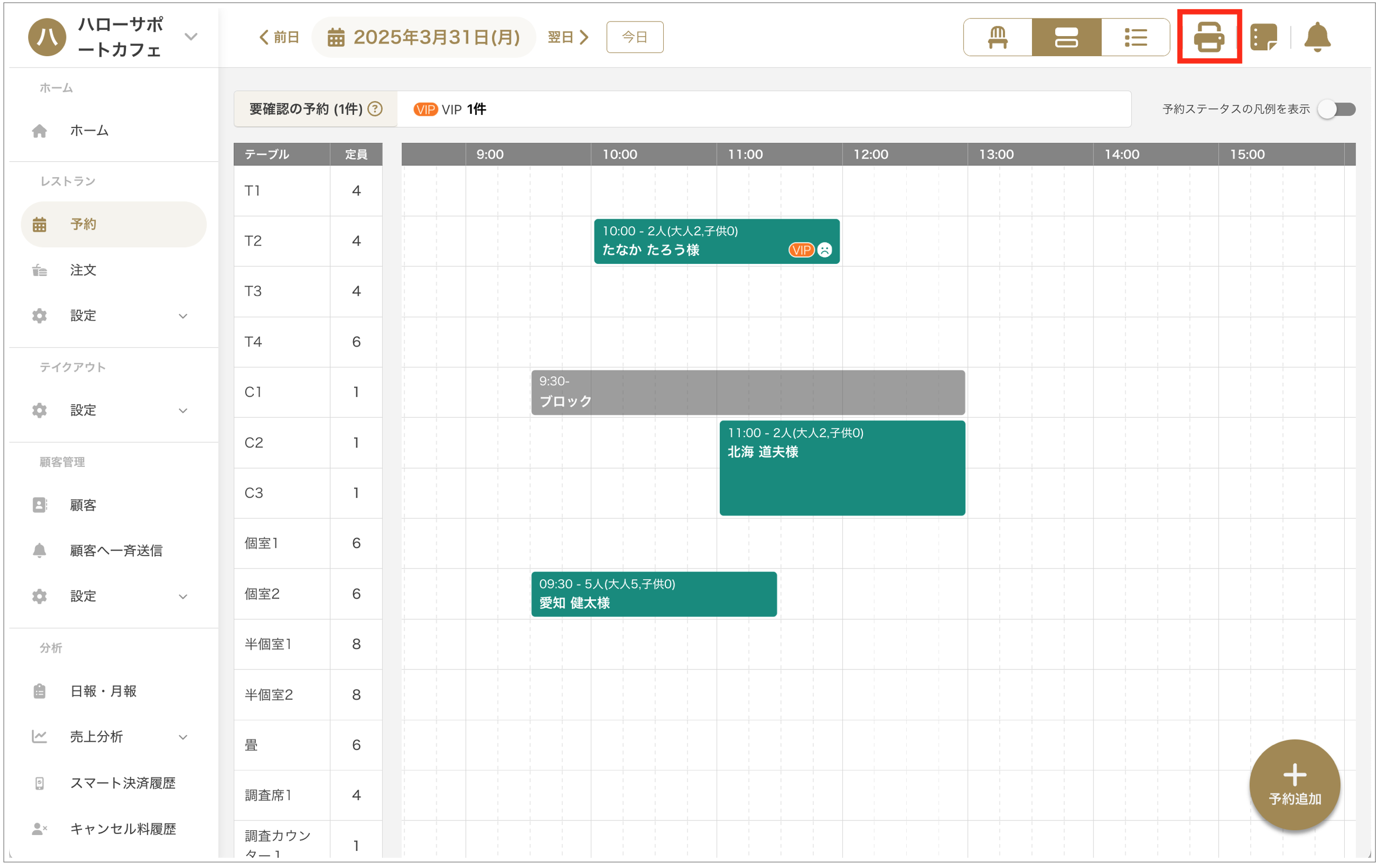Expand the restaurant name dropdown chevron
Screen dimensions: 1376x868
191,37
